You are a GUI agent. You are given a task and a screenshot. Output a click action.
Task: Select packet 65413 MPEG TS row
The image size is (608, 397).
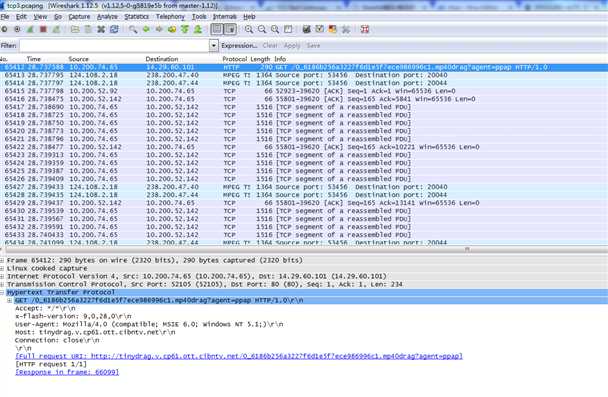[x=304, y=75]
